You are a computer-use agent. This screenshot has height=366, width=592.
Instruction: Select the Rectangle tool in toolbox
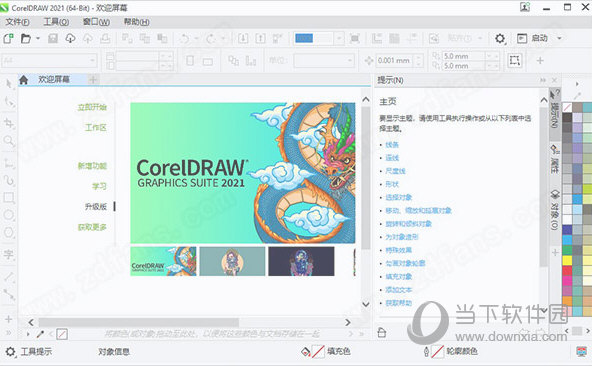(8, 197)
